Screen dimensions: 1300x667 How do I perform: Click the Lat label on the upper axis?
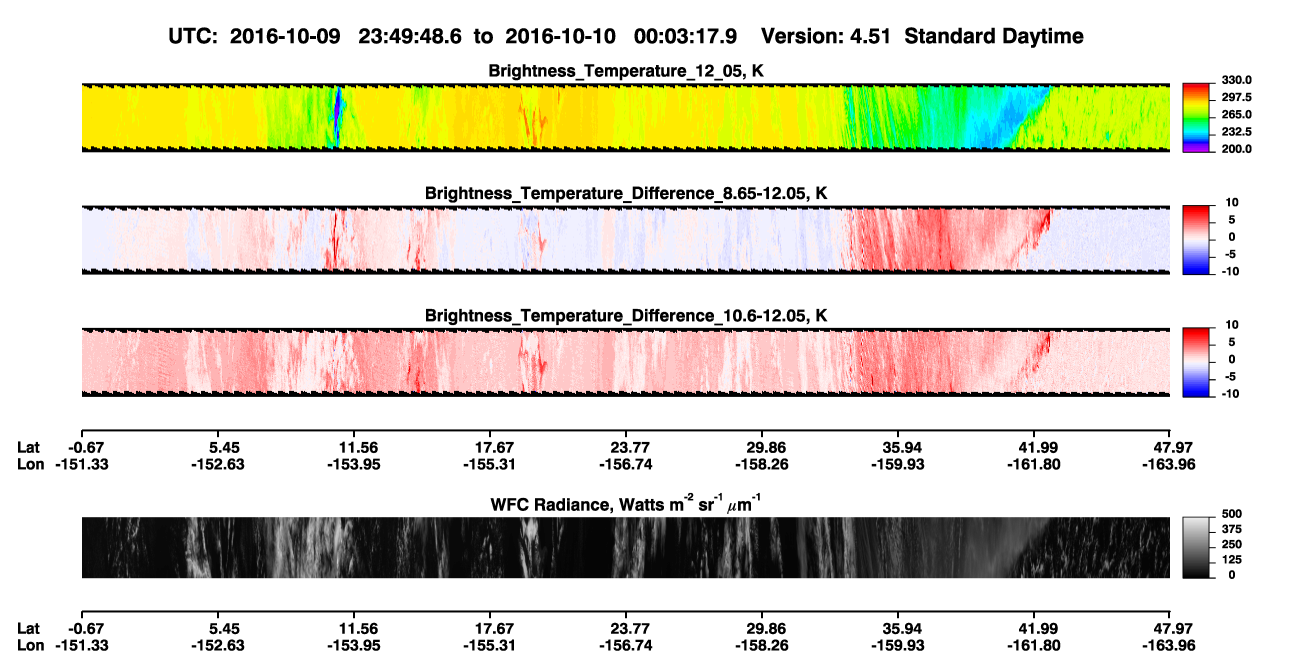tap(29, 448)
